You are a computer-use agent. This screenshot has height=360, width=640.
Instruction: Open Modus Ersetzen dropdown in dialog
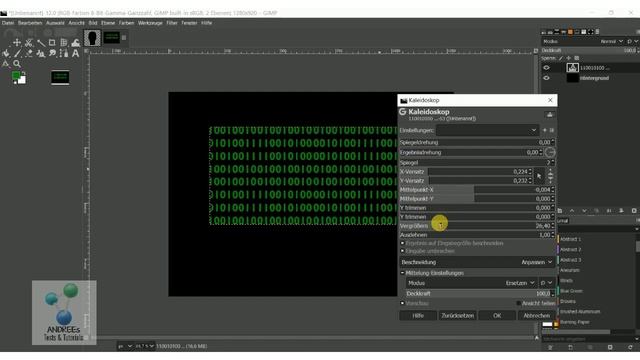[x=472, y=283]
